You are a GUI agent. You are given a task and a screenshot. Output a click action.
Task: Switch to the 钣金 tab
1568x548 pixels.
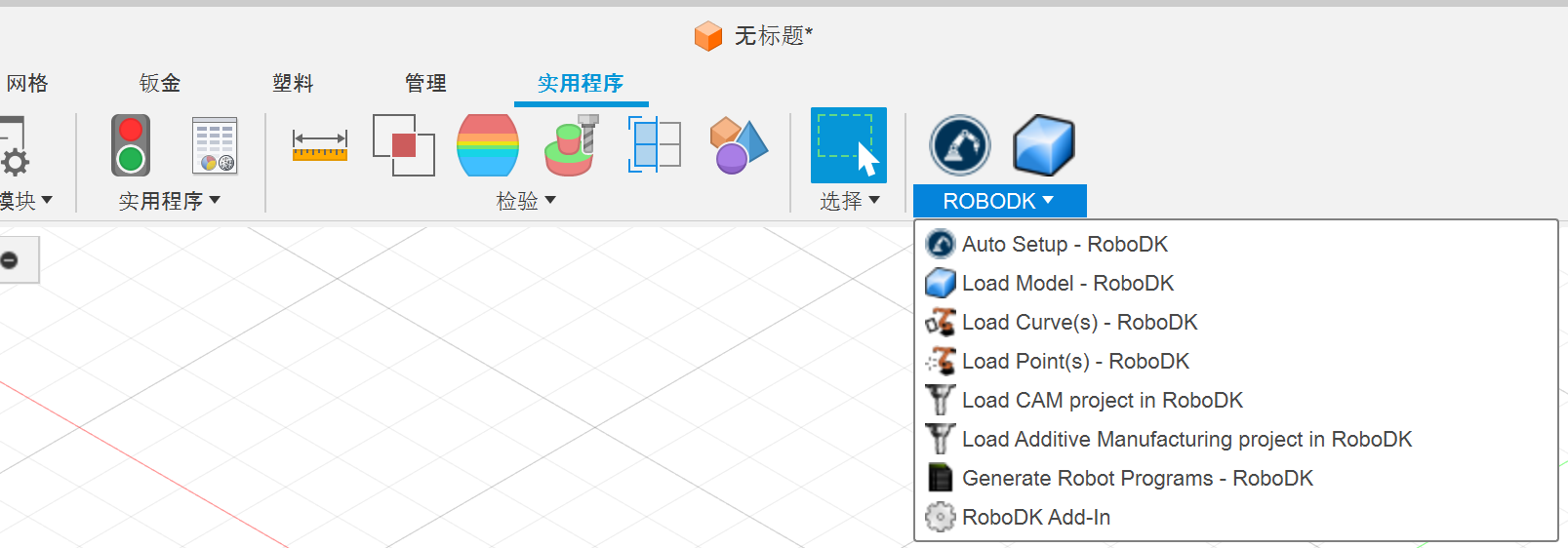160,84
